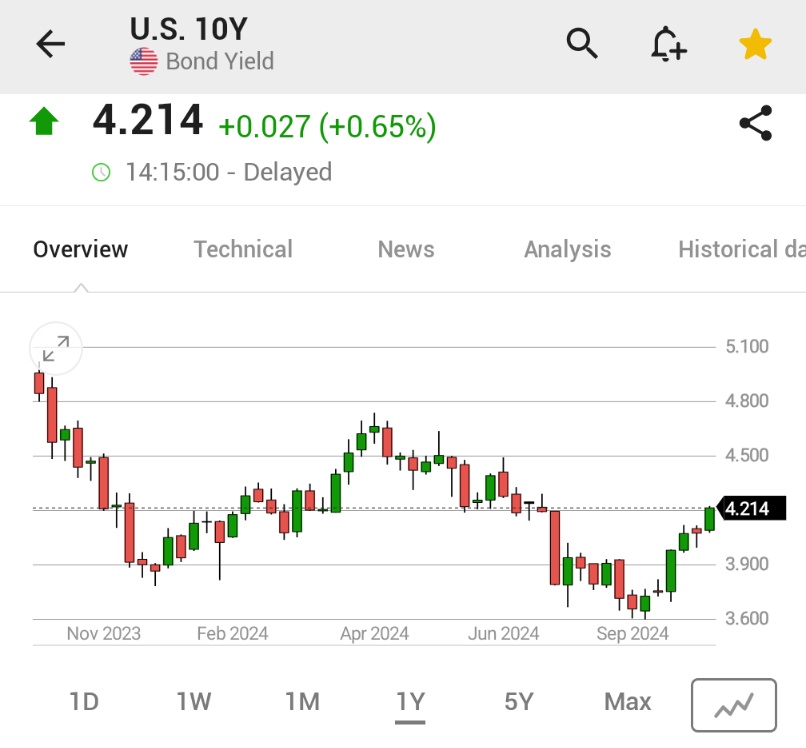Switch to line chart view icon
Image resolution: width=806 pixels, height=748 pixels.
[x=733, y=703]
